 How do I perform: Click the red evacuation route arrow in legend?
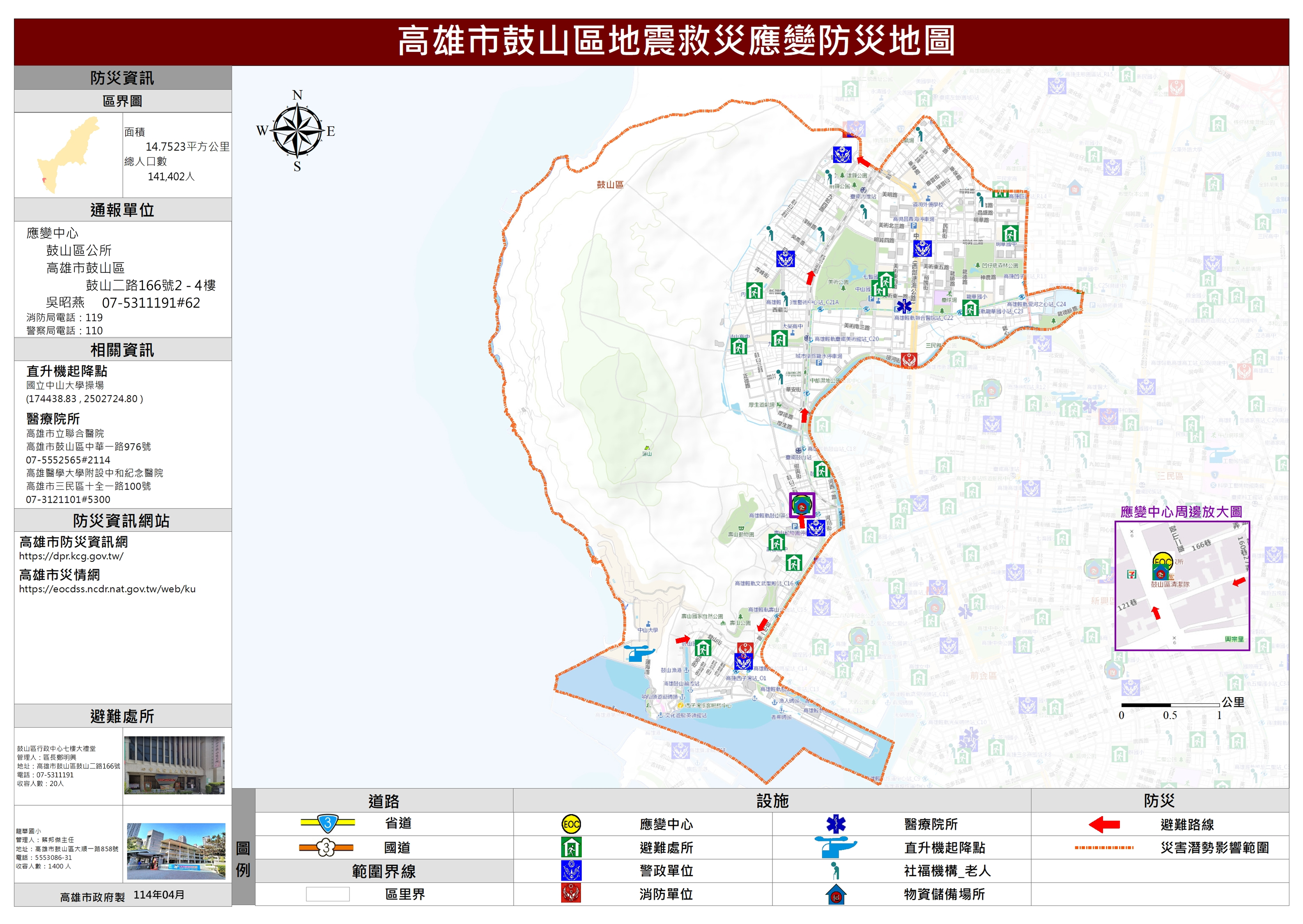1104,825
